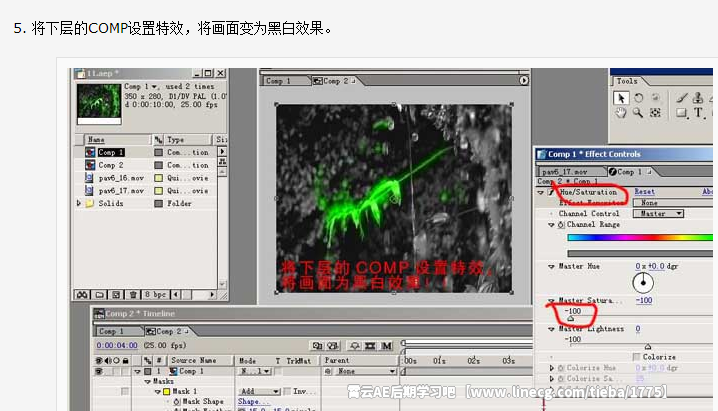Click the current time 0:00:04:00

tap(117, 346)
